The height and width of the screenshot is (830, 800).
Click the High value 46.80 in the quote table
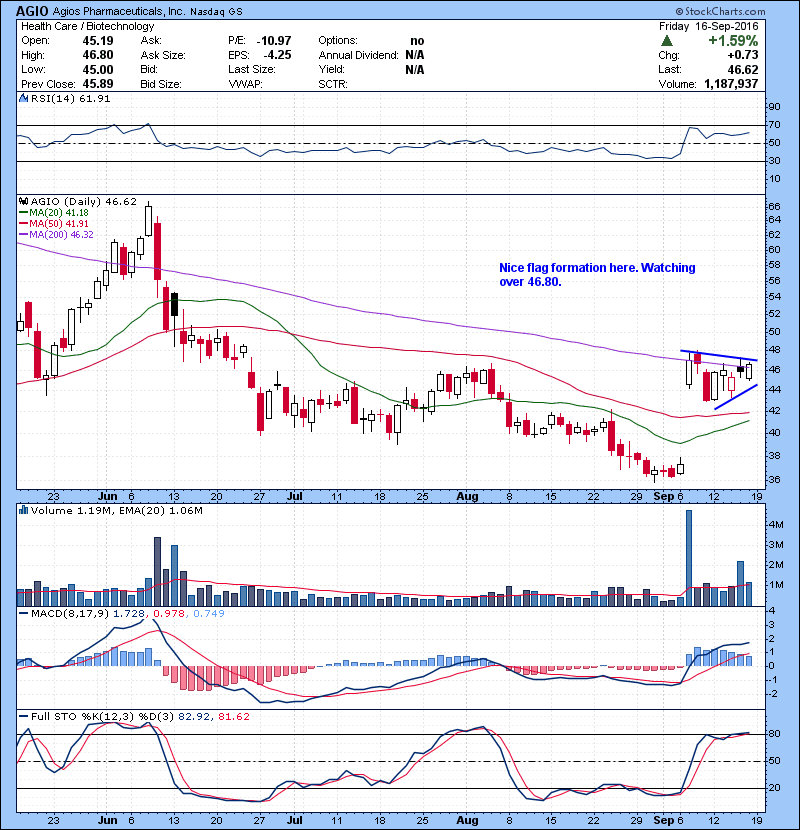point(97,55)
